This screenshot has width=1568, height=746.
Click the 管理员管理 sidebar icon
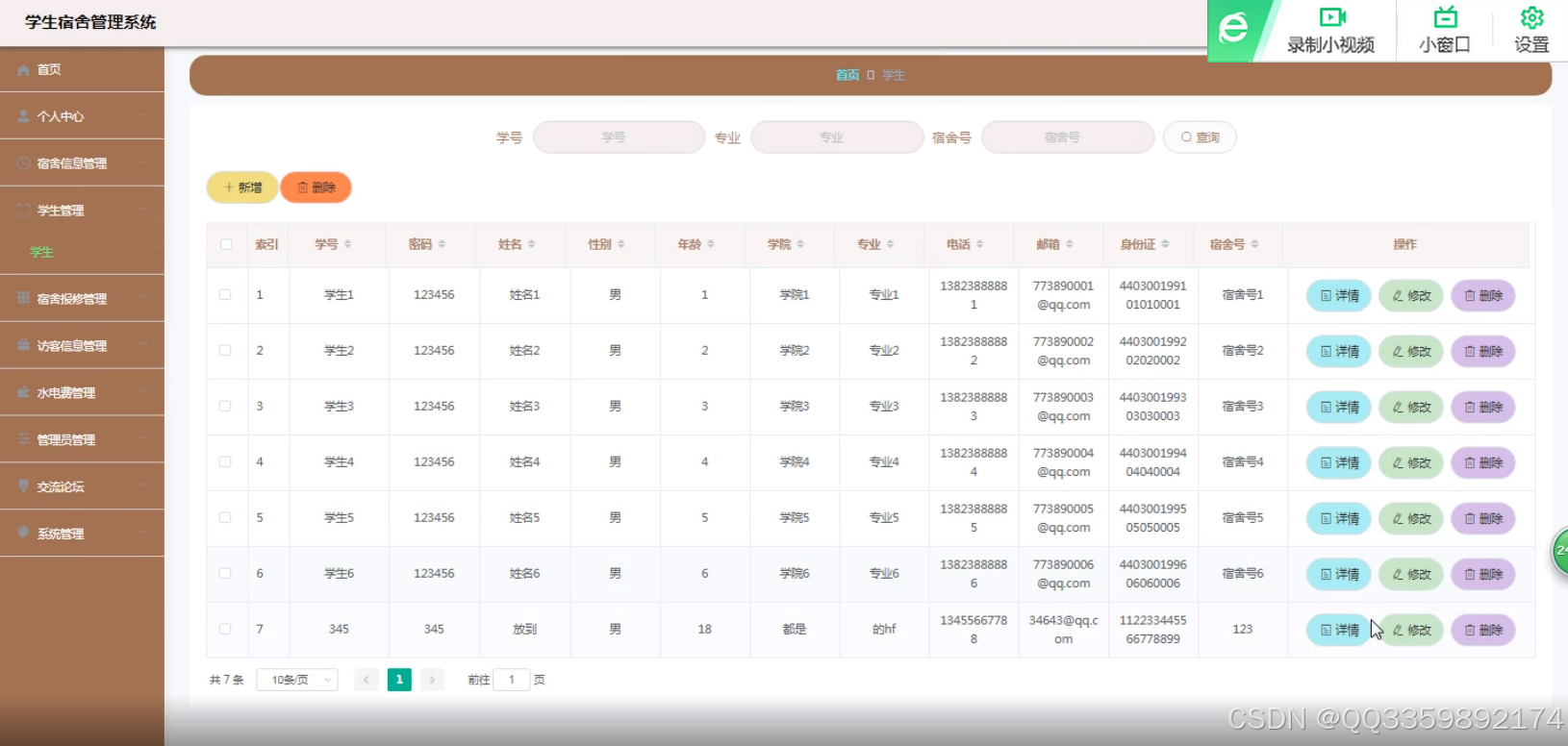click(x=23, y=439)
